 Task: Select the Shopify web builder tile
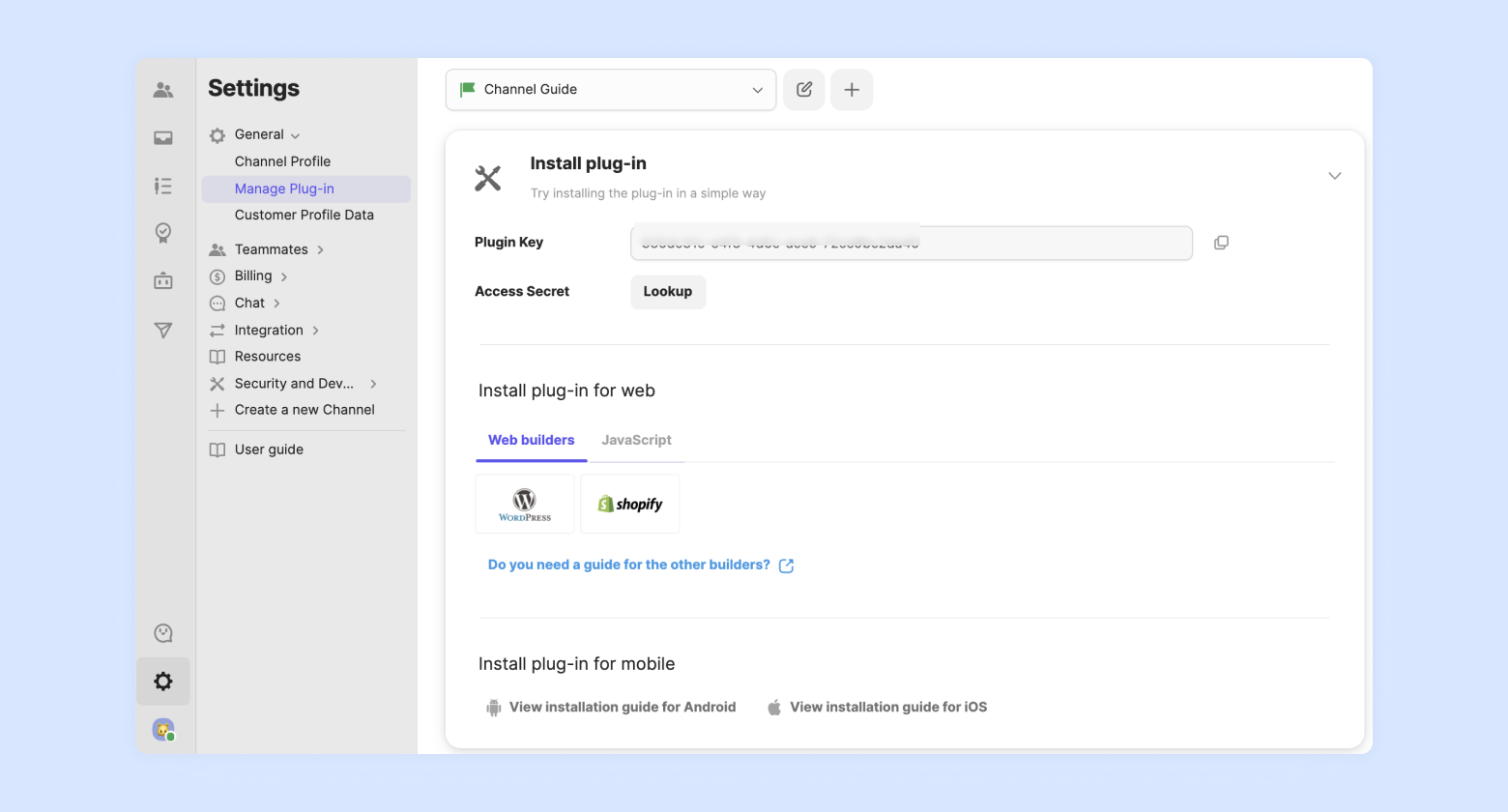[630, 504]
